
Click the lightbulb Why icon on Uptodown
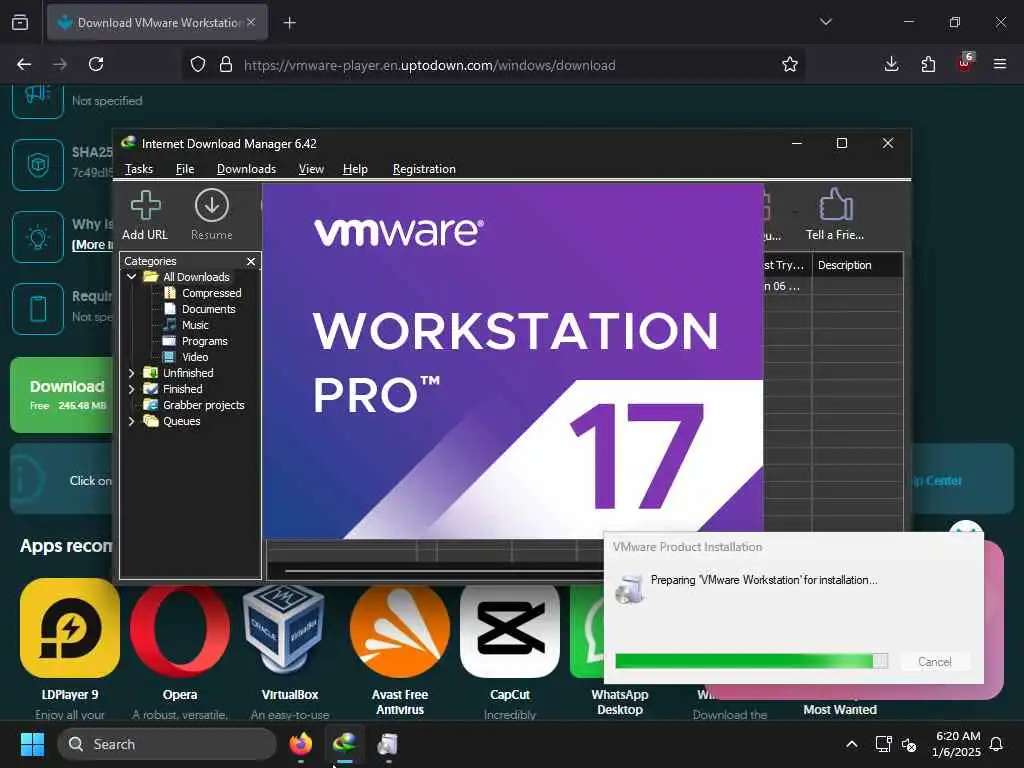tap(38, 236)
